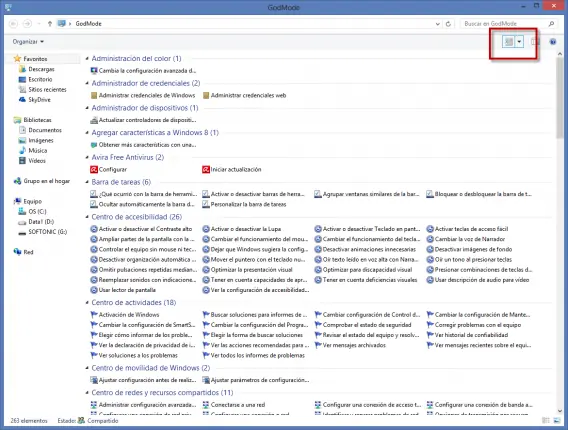Open Optimizar la presentación visual

pyautogui.click(x=247, y=270)
